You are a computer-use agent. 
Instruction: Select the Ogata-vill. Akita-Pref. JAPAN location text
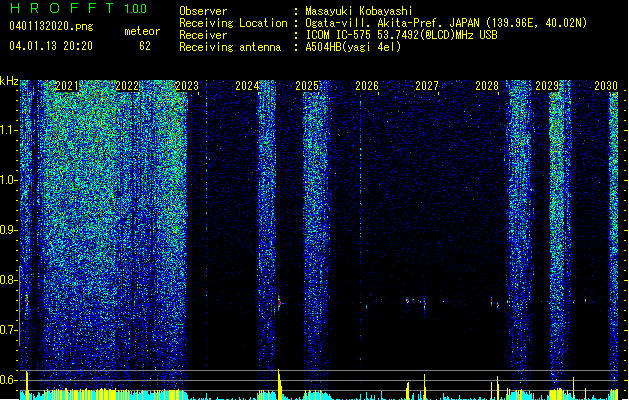446,23
